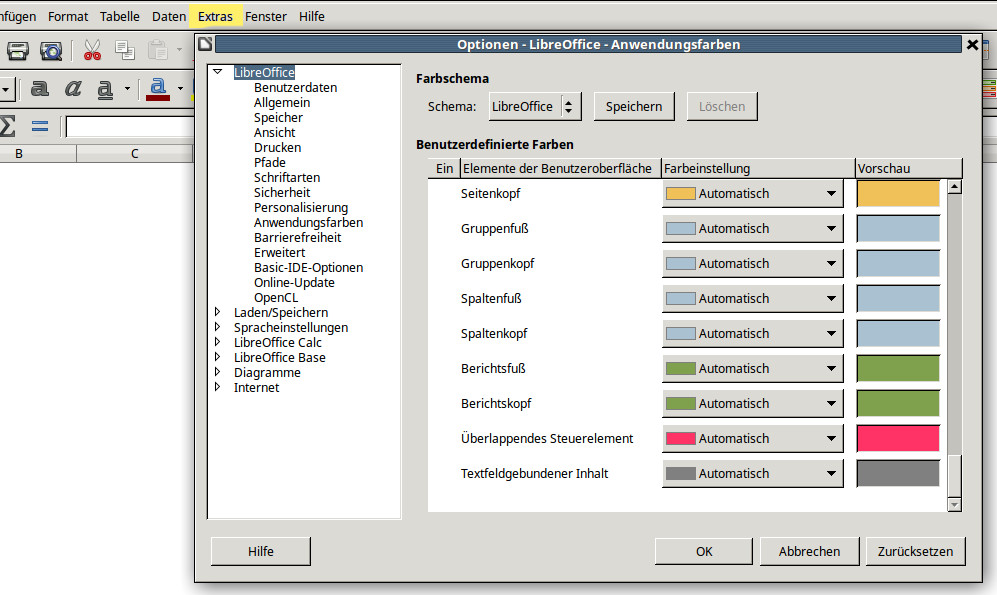
Task: Select the Anwendungsfarben tree item
Action: 308,222
